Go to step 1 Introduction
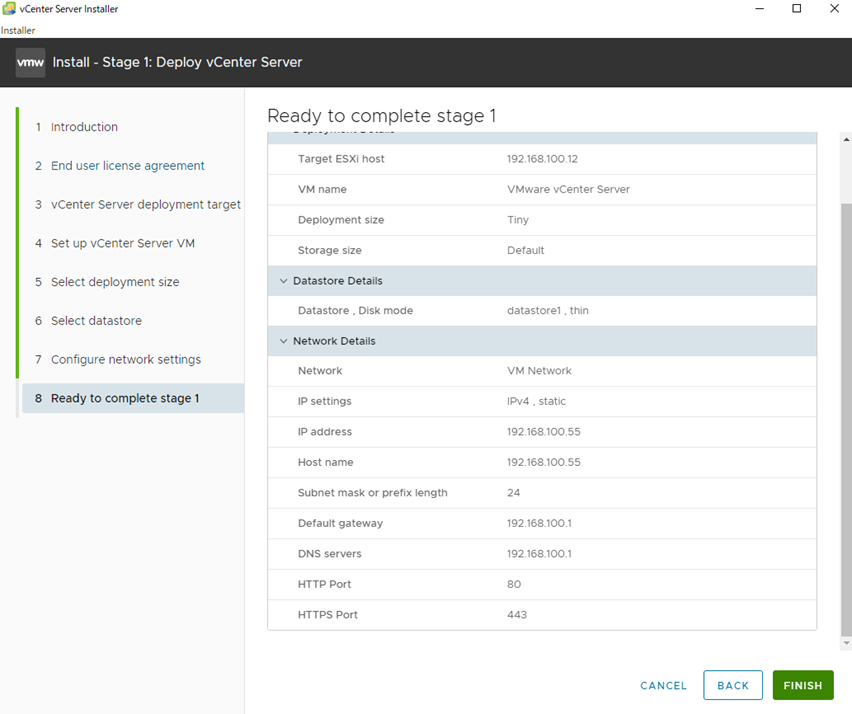852x714 pixels. pyautogui.click(x=84, y=127)
